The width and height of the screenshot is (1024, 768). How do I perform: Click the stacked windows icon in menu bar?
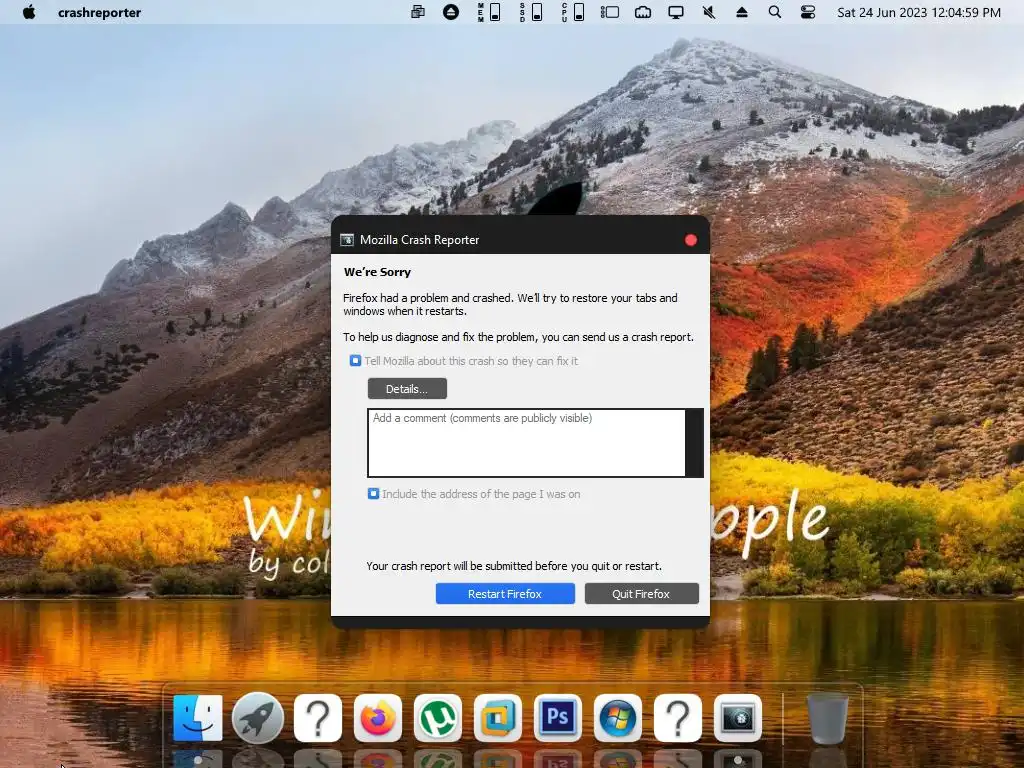coord(418,12)
